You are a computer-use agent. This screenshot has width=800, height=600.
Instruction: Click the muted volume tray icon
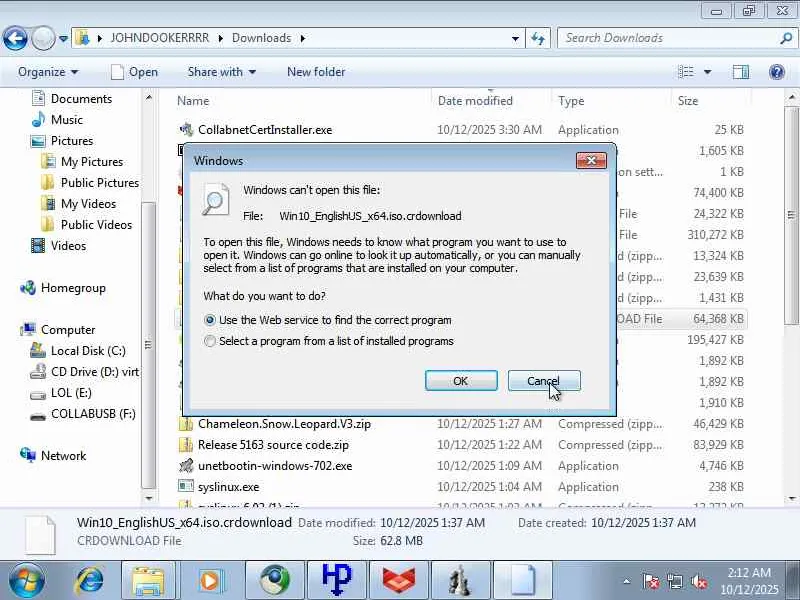coord(698,581)
